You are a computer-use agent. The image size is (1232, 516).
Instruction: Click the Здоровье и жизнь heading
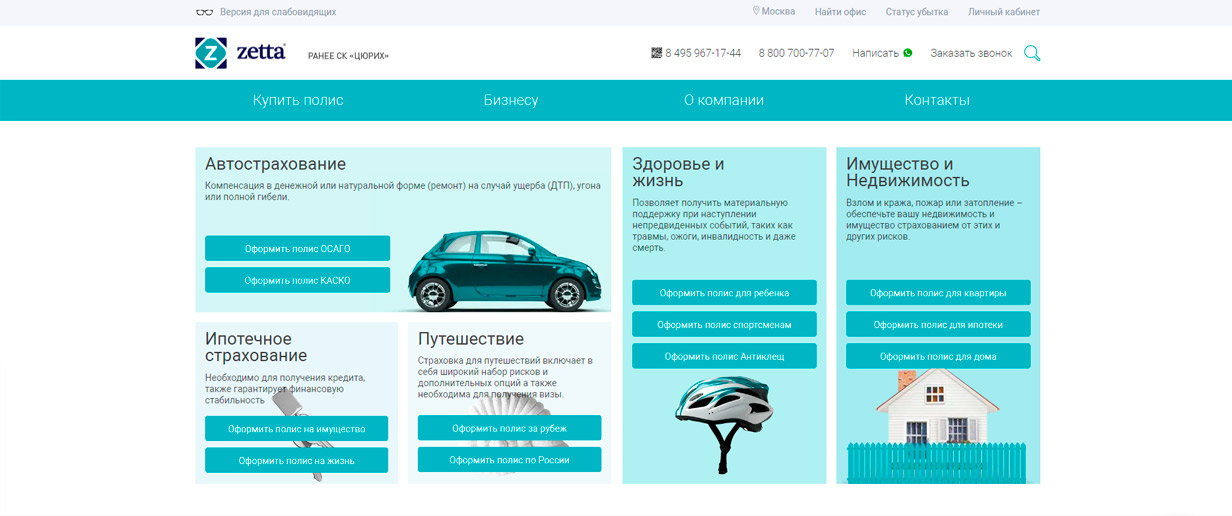pos(678,172)
